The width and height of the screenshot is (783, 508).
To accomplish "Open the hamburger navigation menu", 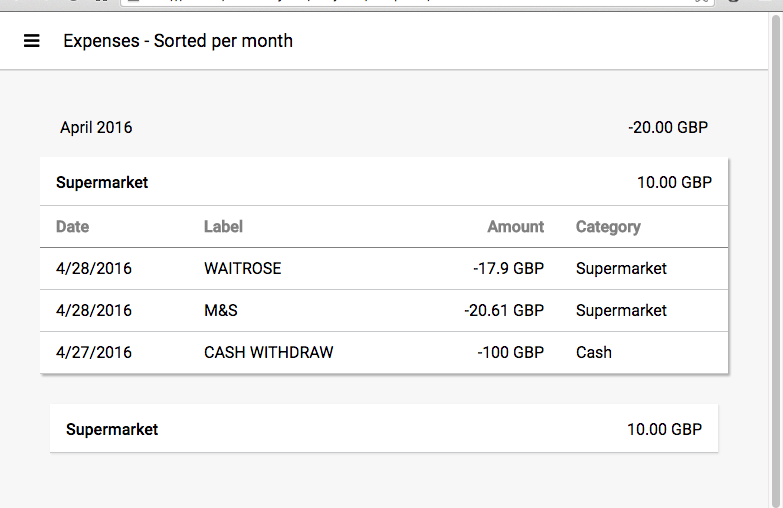I will (31, 40).
